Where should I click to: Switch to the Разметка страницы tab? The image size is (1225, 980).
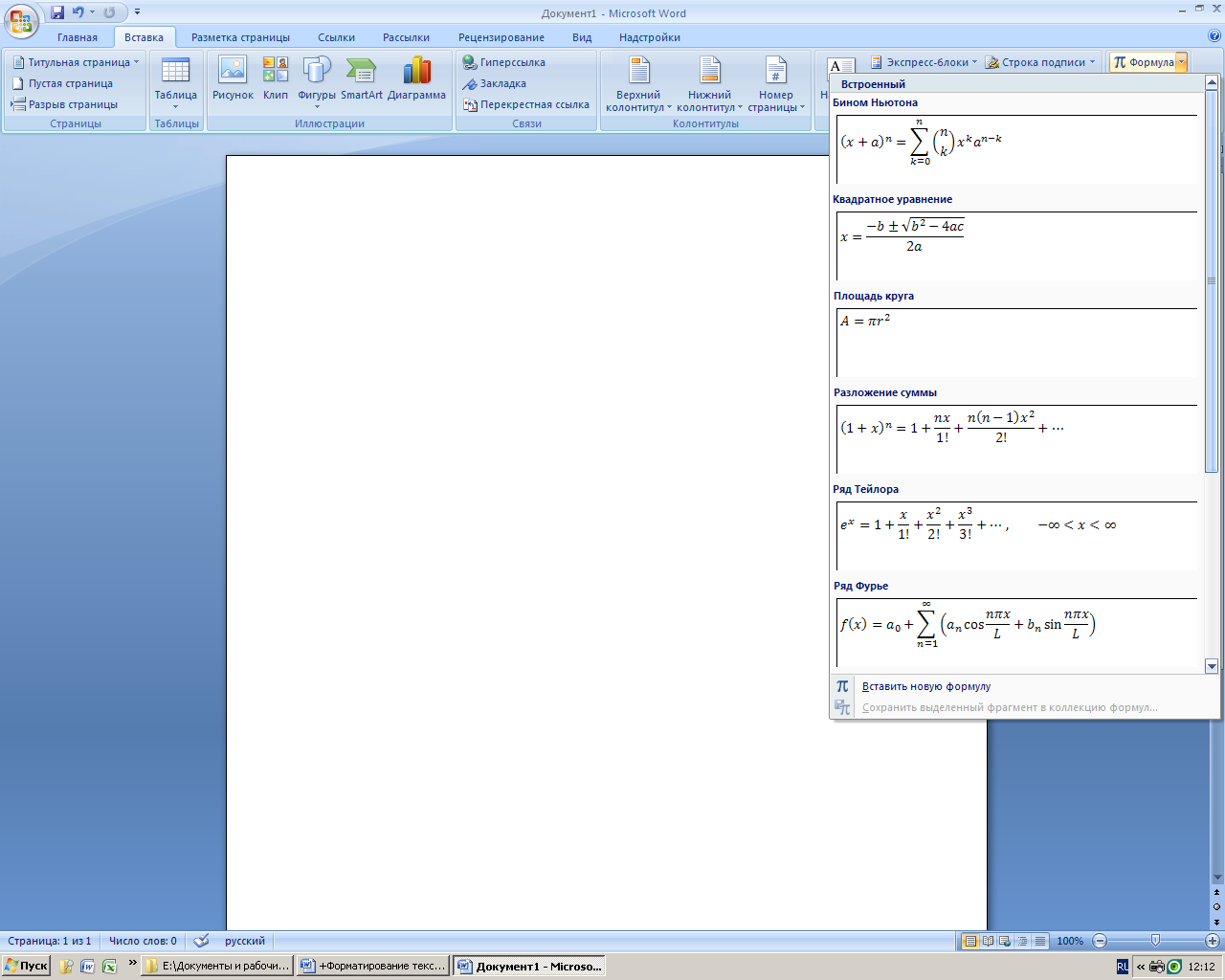click(x=240, y=37)
